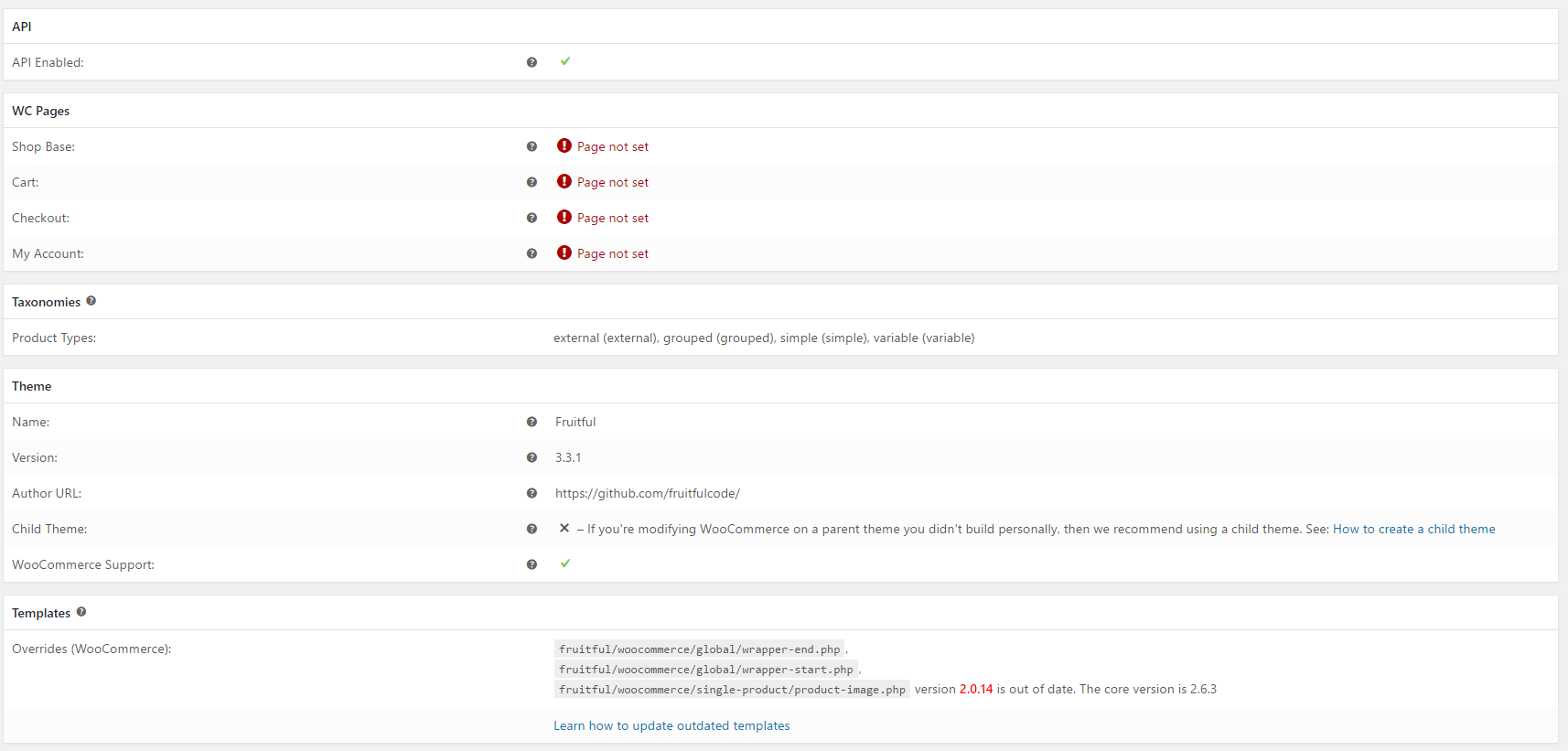Click the wrapper-end.php template path
Viewport: 1568px width, 751px height.
click(x=700, y=649)
